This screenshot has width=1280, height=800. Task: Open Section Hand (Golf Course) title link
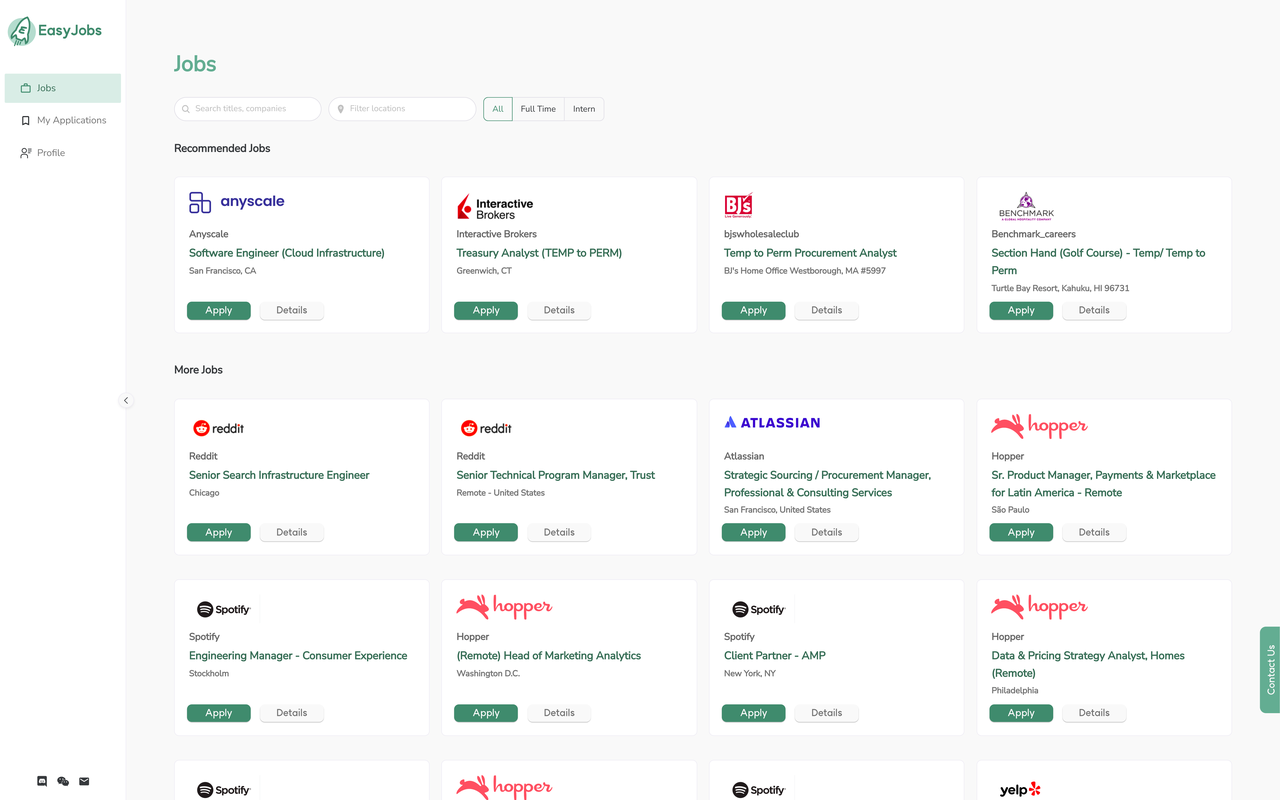point(1098,262)
